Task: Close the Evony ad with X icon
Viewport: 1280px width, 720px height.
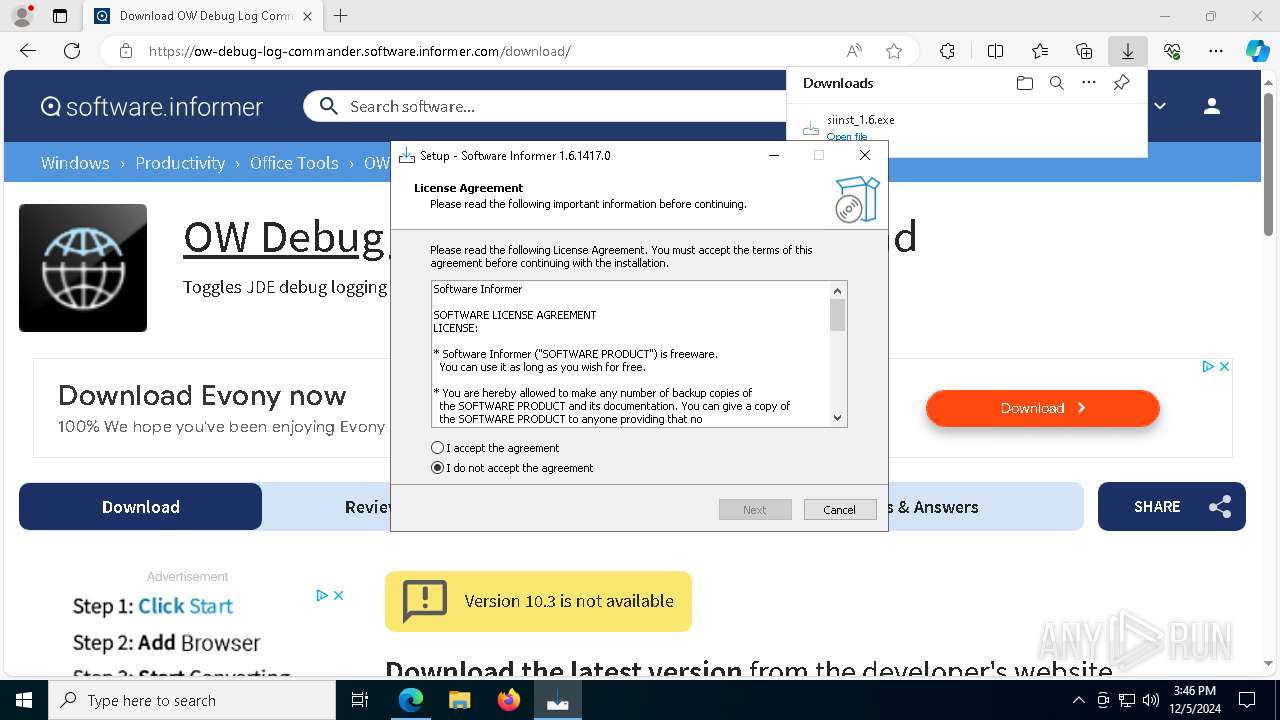Action: [x=1224, y=367]
